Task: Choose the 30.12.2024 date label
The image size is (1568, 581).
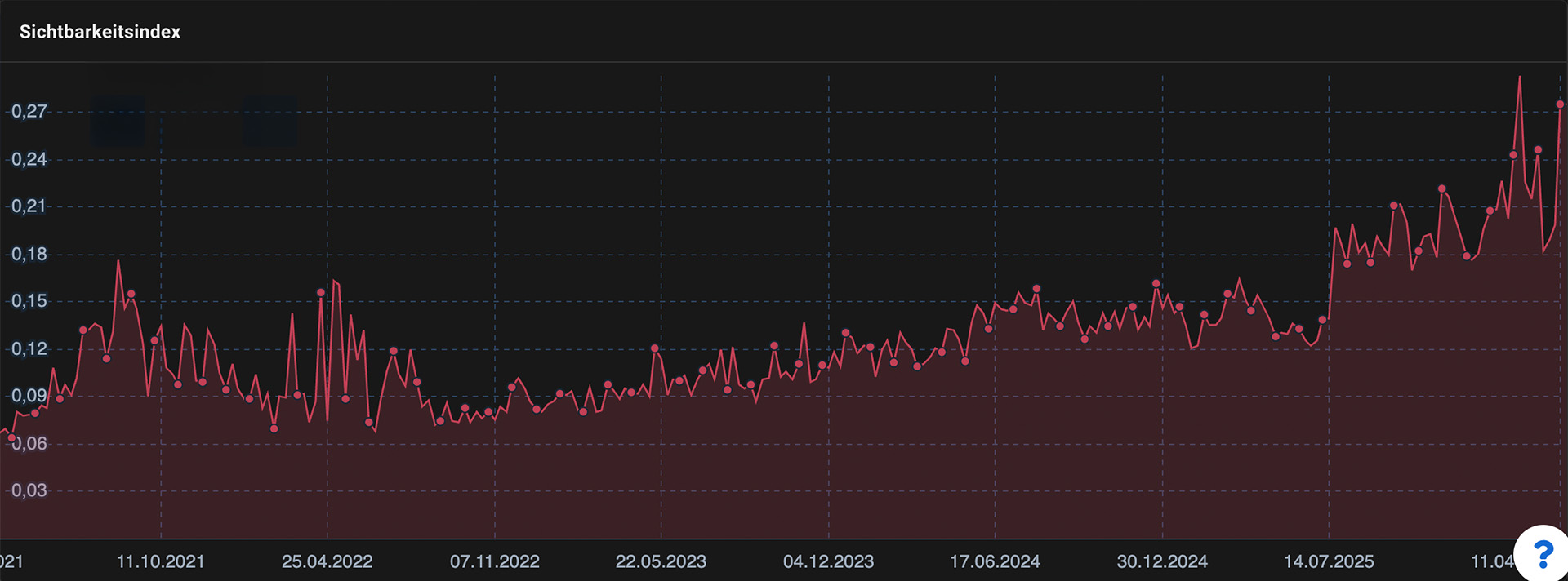Action: pyautogui.click(x=1162, y=561)
